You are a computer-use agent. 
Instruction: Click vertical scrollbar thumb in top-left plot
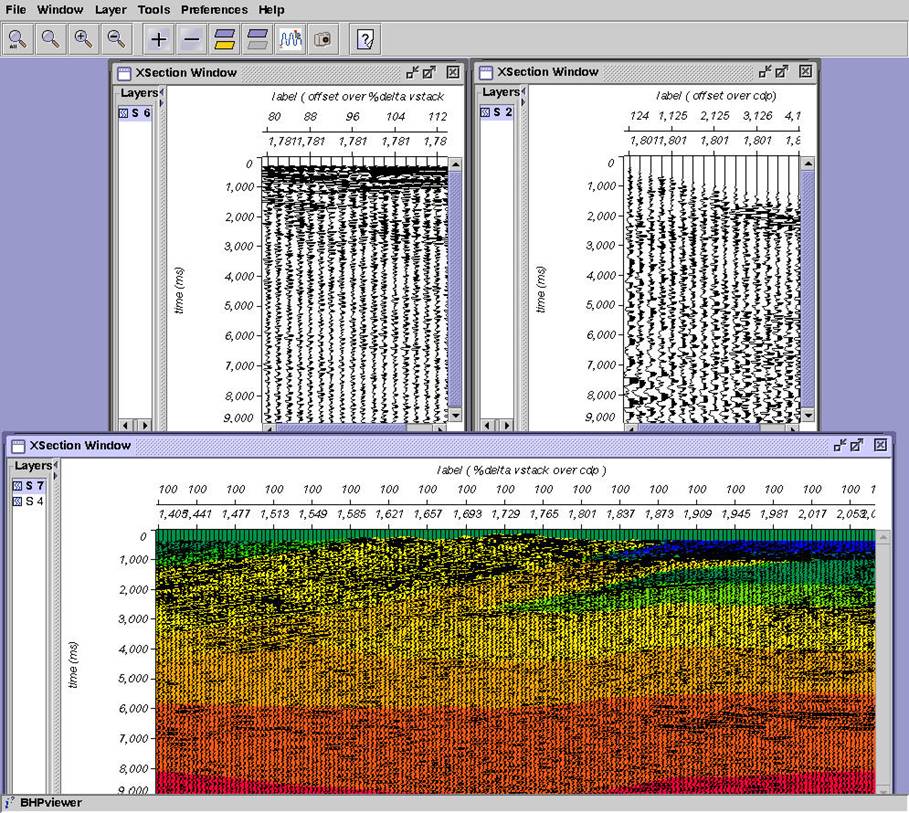(x=455, y=288)
